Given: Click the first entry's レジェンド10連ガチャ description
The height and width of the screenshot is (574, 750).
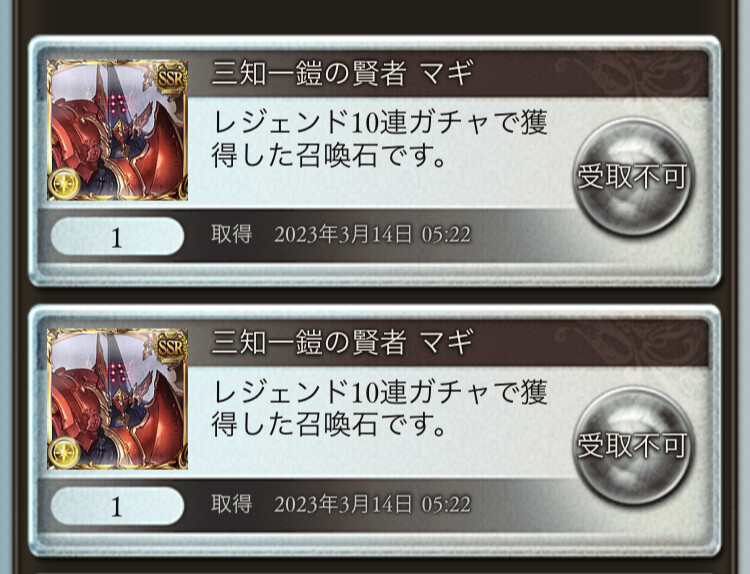Looking at the screenshot, I should [x=379, y=139].
